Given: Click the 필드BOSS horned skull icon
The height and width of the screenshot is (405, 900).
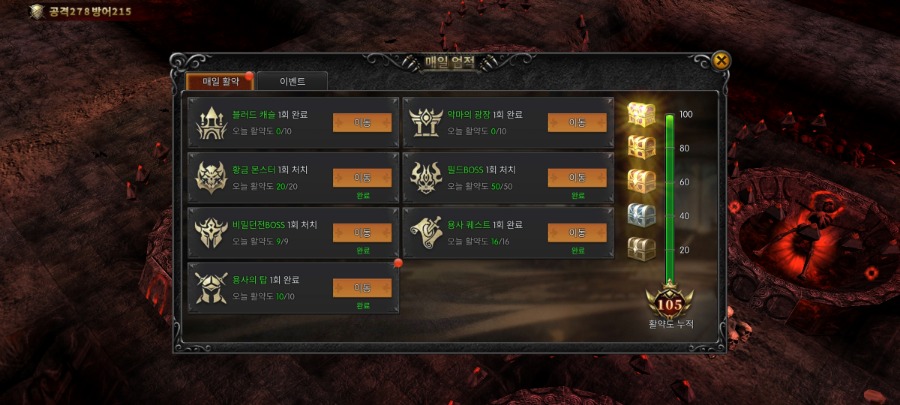Looking at the screenshot, I should 426,177.
